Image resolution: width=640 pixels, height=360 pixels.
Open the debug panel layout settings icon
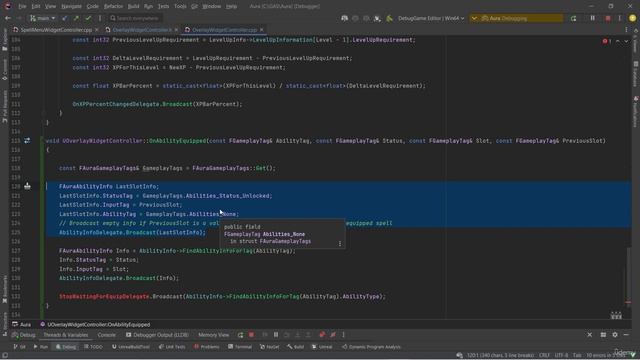tap(603, 335)
